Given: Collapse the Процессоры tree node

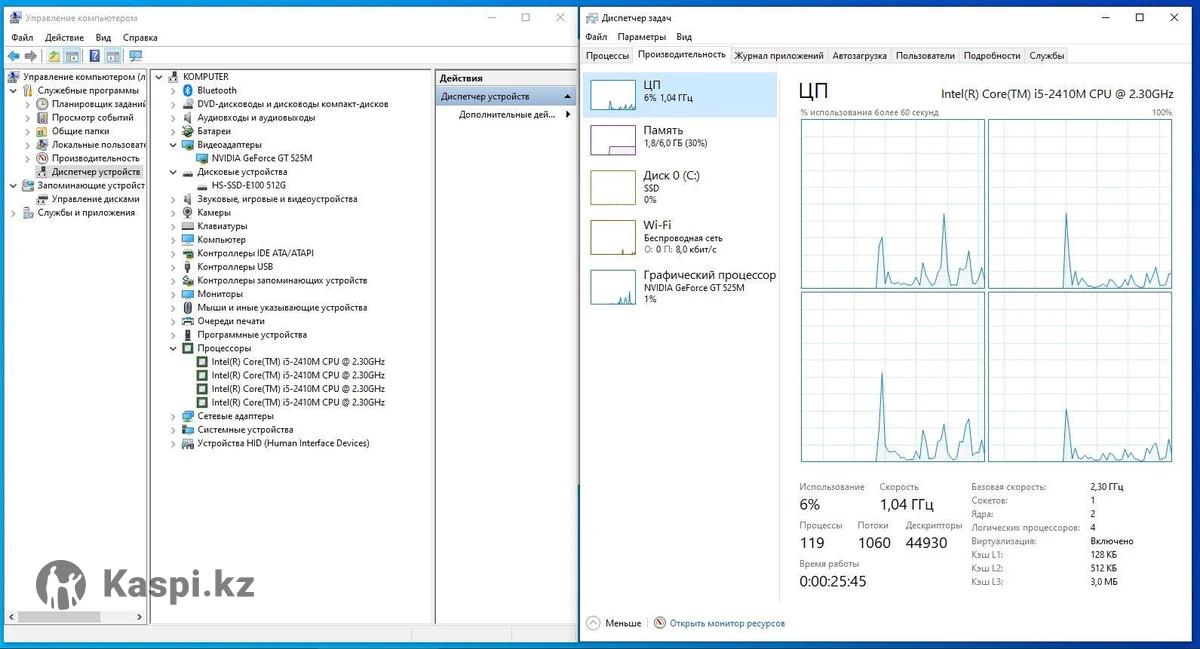Looking at the screenshot, I should point(173,348).
